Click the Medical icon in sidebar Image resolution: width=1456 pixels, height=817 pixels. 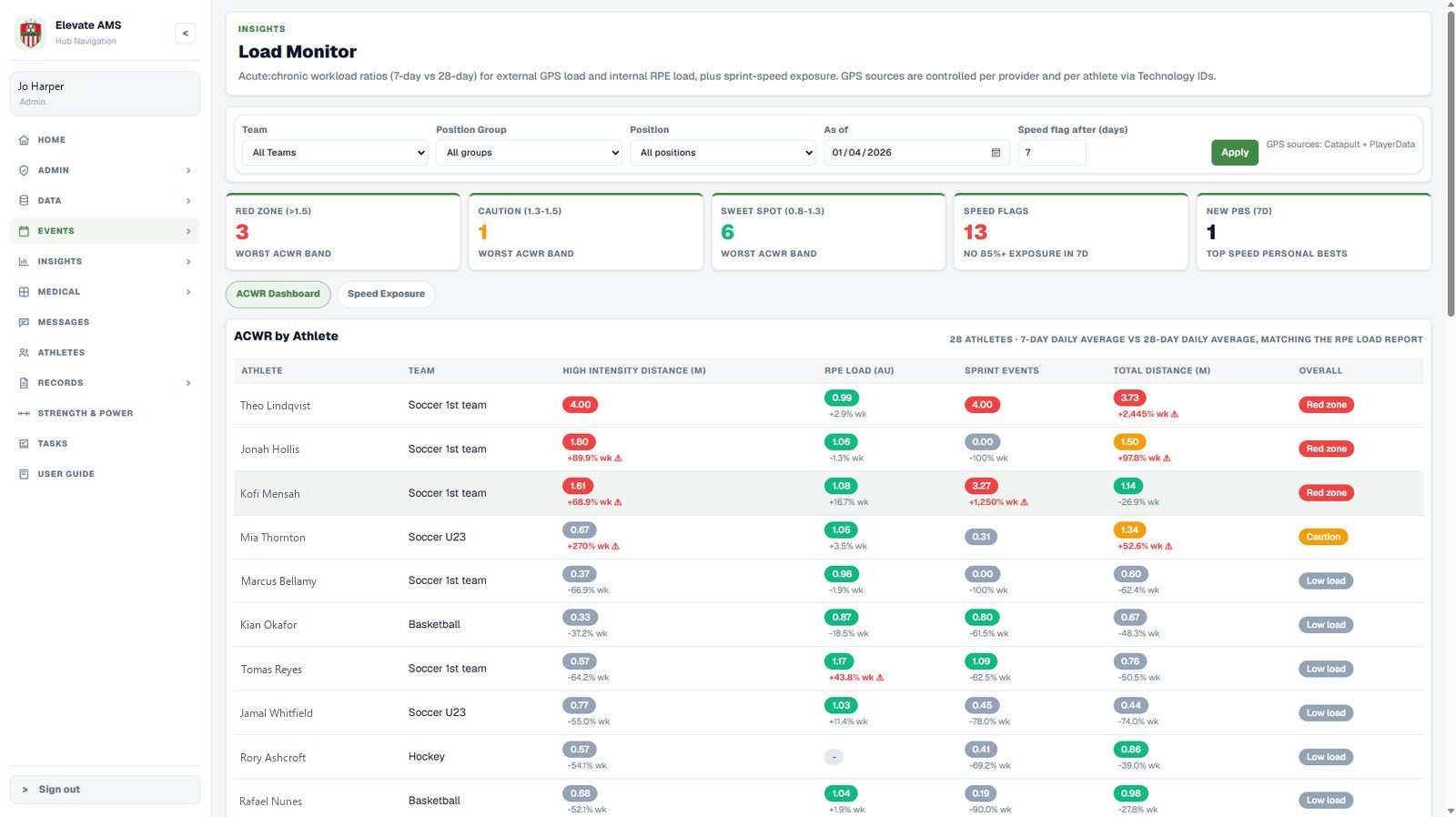pos(24,292)
